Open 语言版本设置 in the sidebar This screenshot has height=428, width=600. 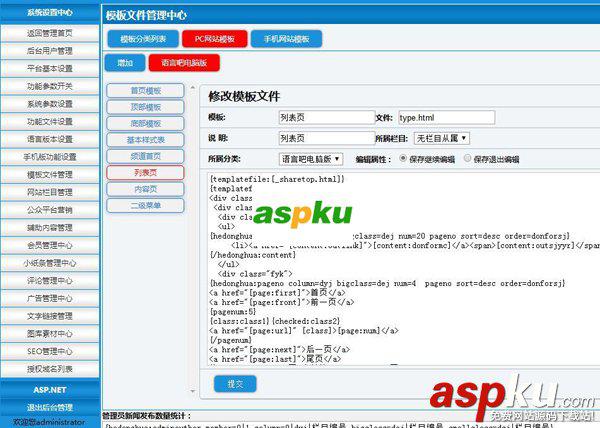50,139
